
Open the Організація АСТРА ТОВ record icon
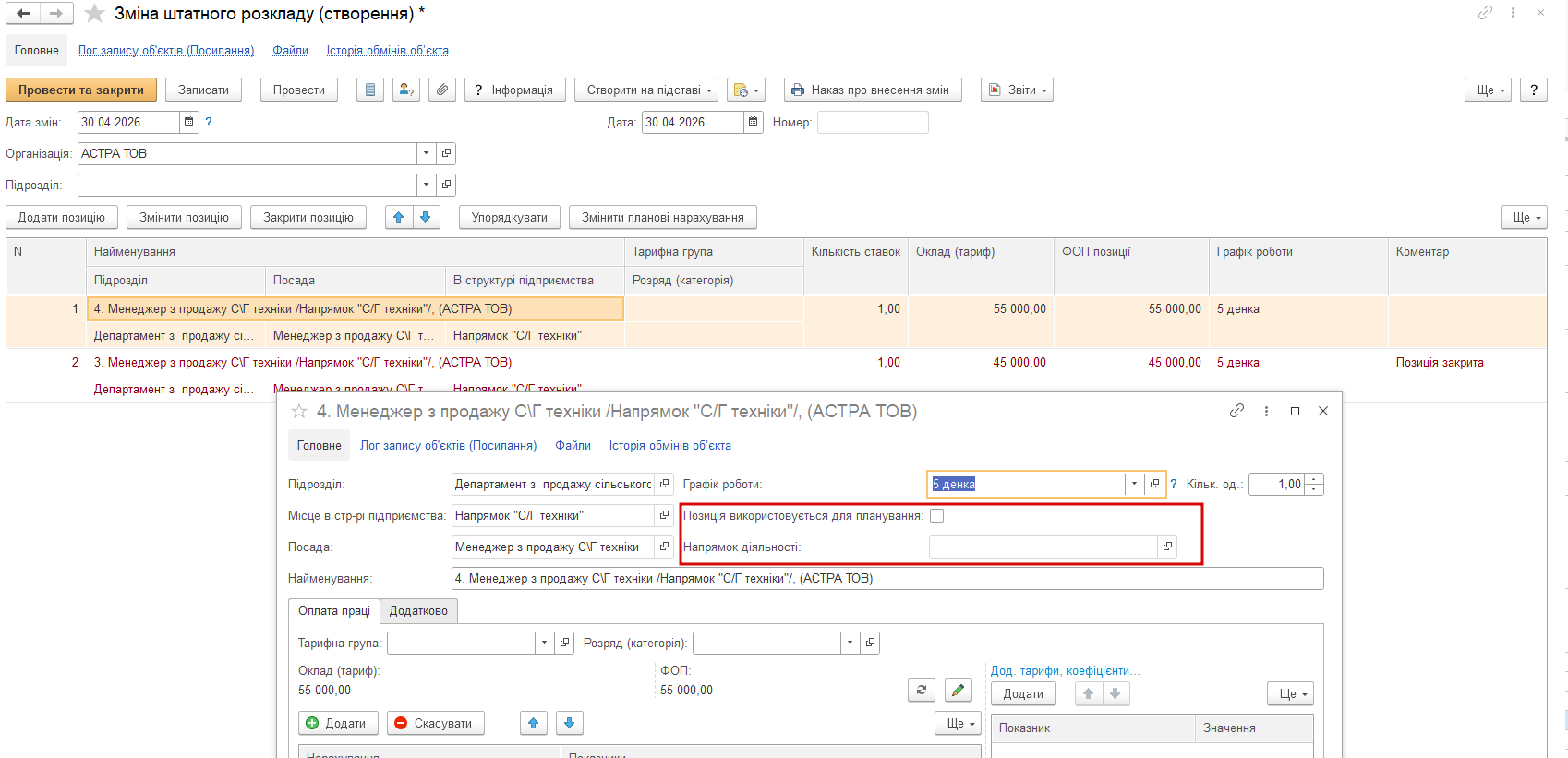[x=446, y=153]
